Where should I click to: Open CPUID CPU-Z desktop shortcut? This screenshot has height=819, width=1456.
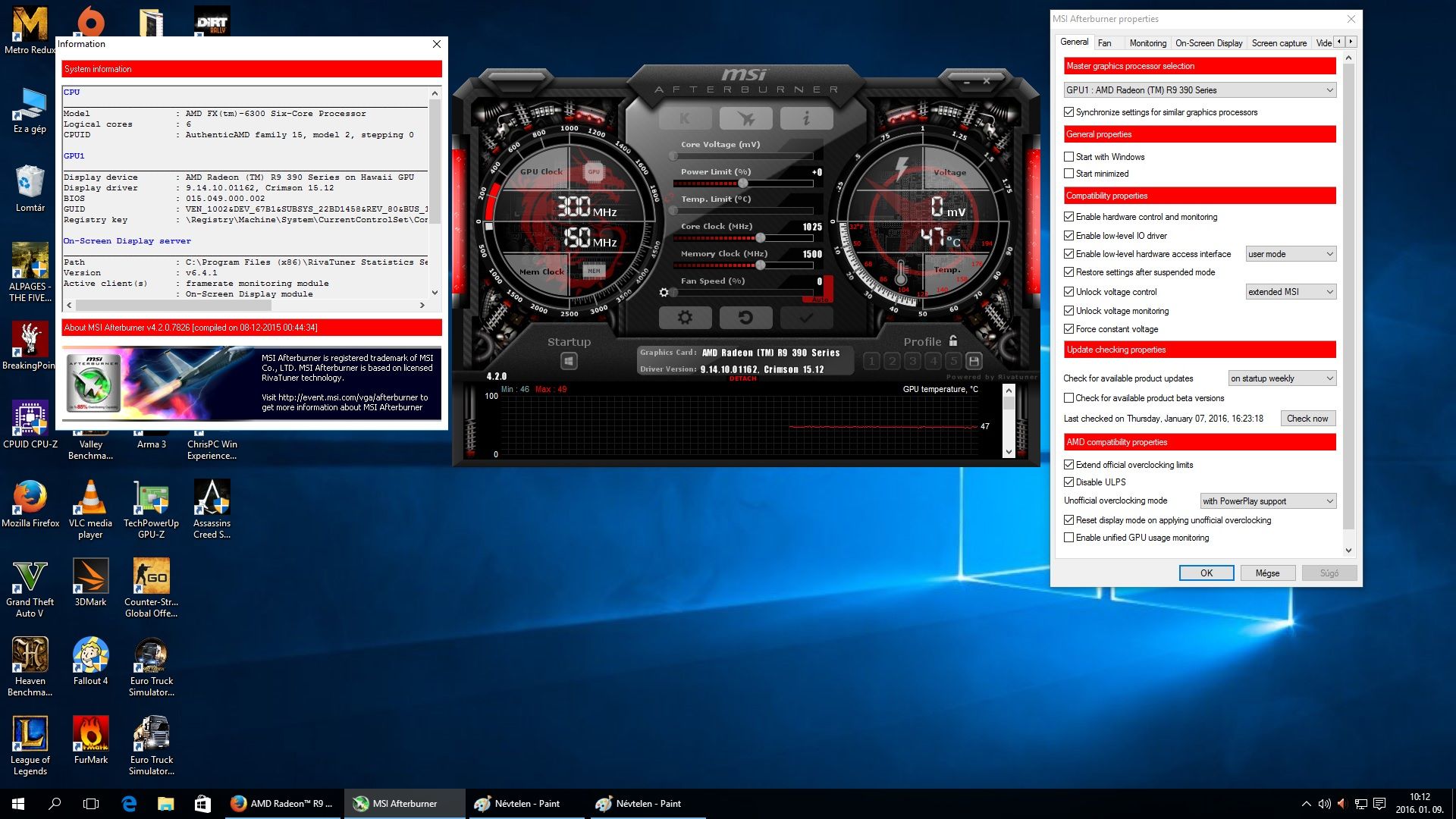pos(30,425)
